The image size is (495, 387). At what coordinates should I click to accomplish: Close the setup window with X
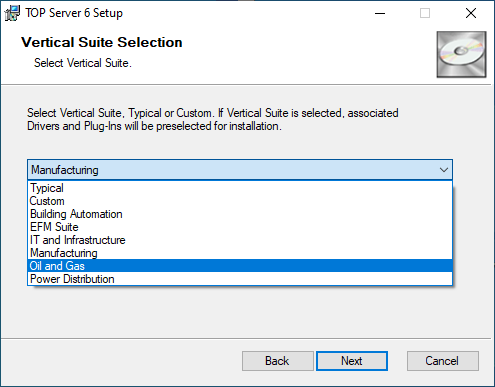click(x=471, y=13)
